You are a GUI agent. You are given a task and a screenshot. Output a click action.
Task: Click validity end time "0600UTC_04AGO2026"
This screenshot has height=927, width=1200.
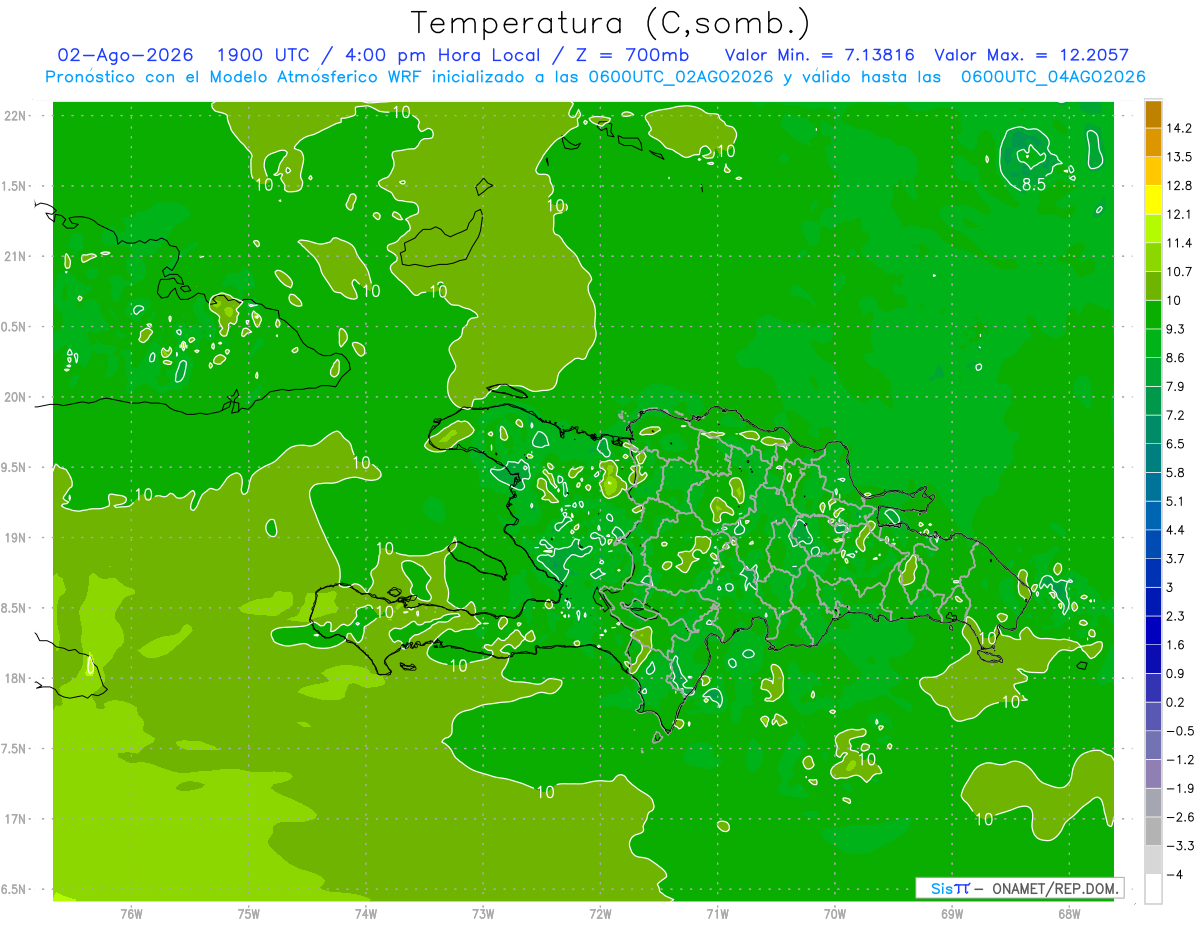pos(1053,77)
